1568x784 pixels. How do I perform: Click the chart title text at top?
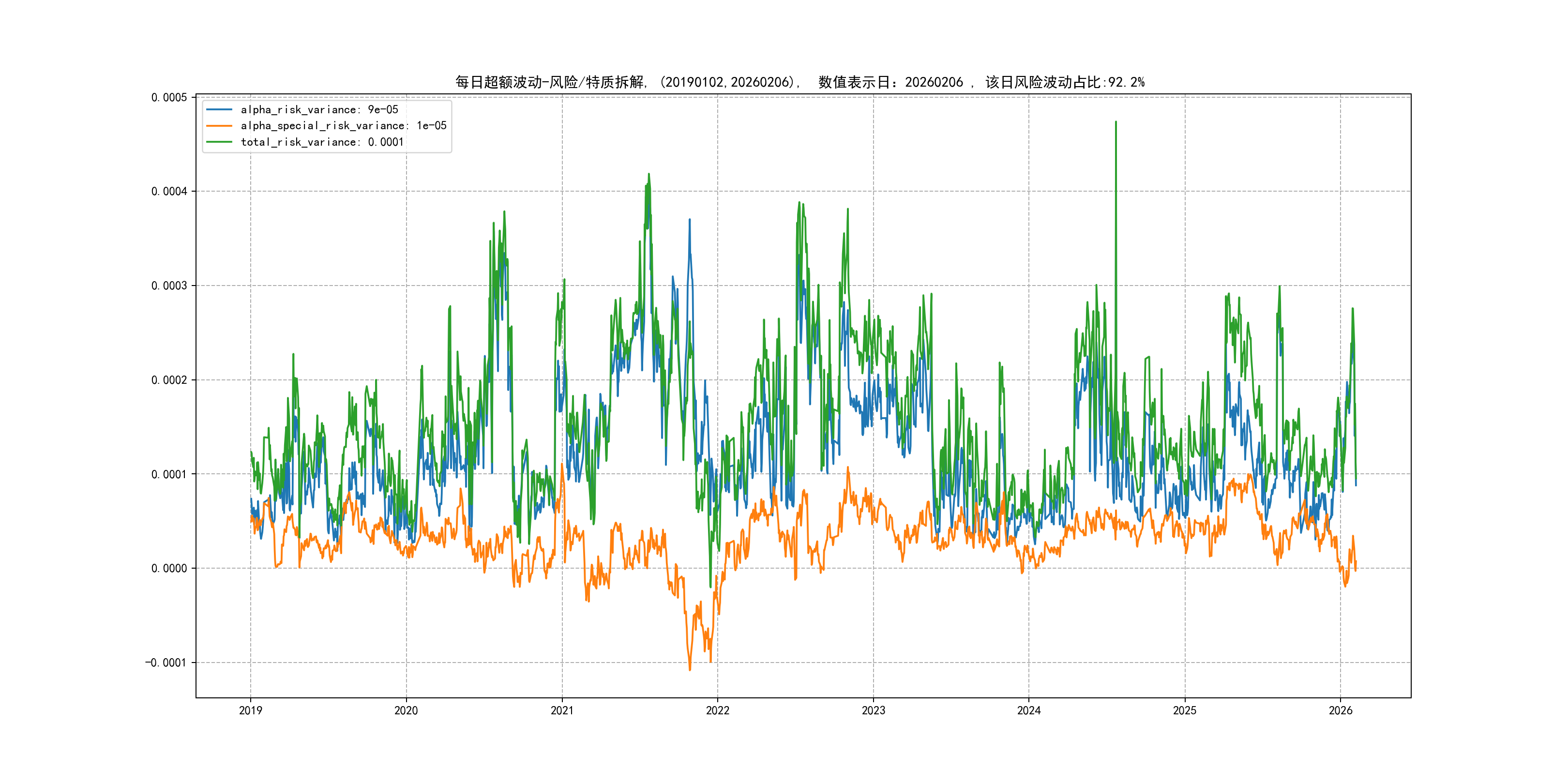click(x=799, y=82)
